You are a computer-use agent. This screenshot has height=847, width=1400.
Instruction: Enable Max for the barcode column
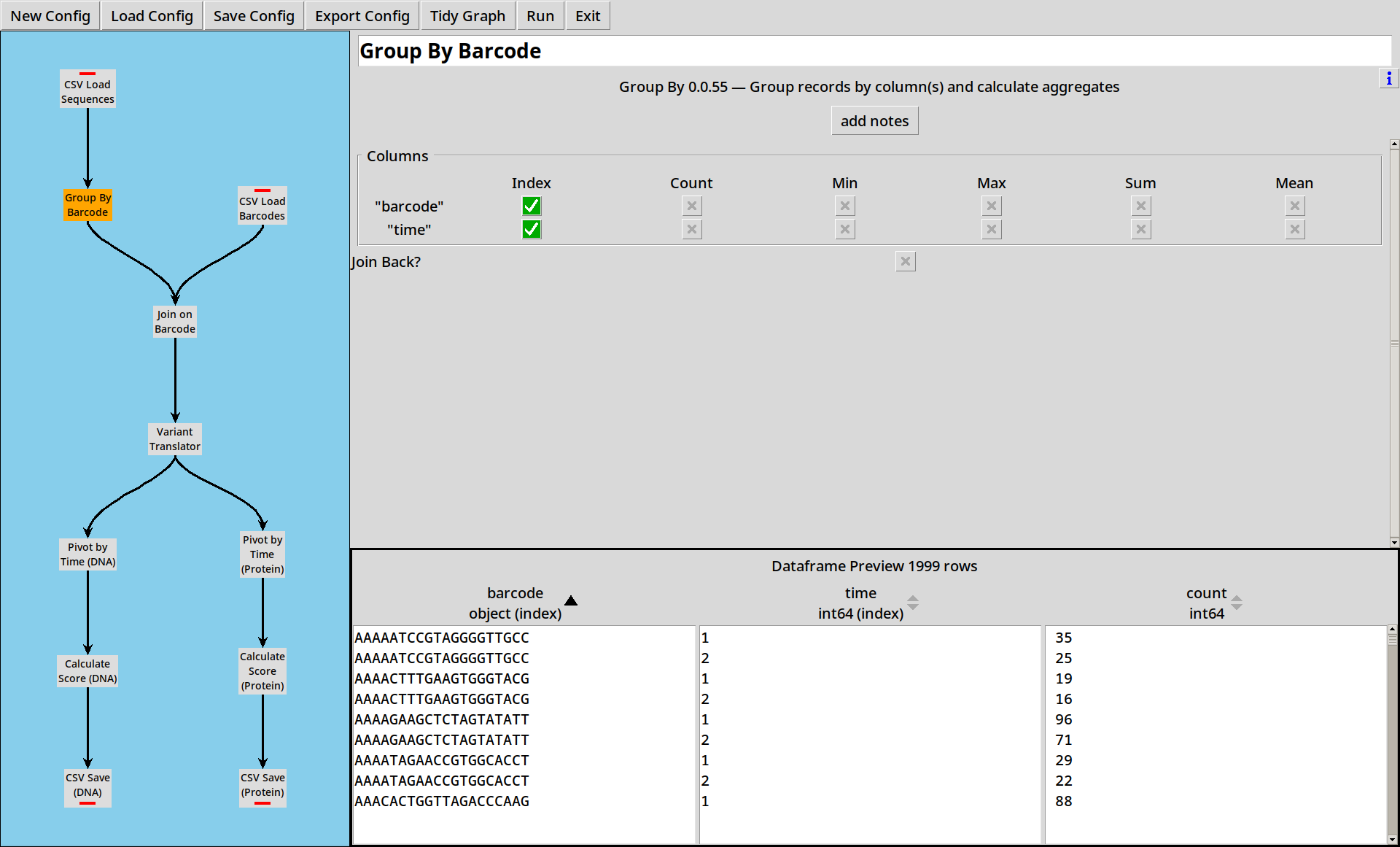point(992,206)
